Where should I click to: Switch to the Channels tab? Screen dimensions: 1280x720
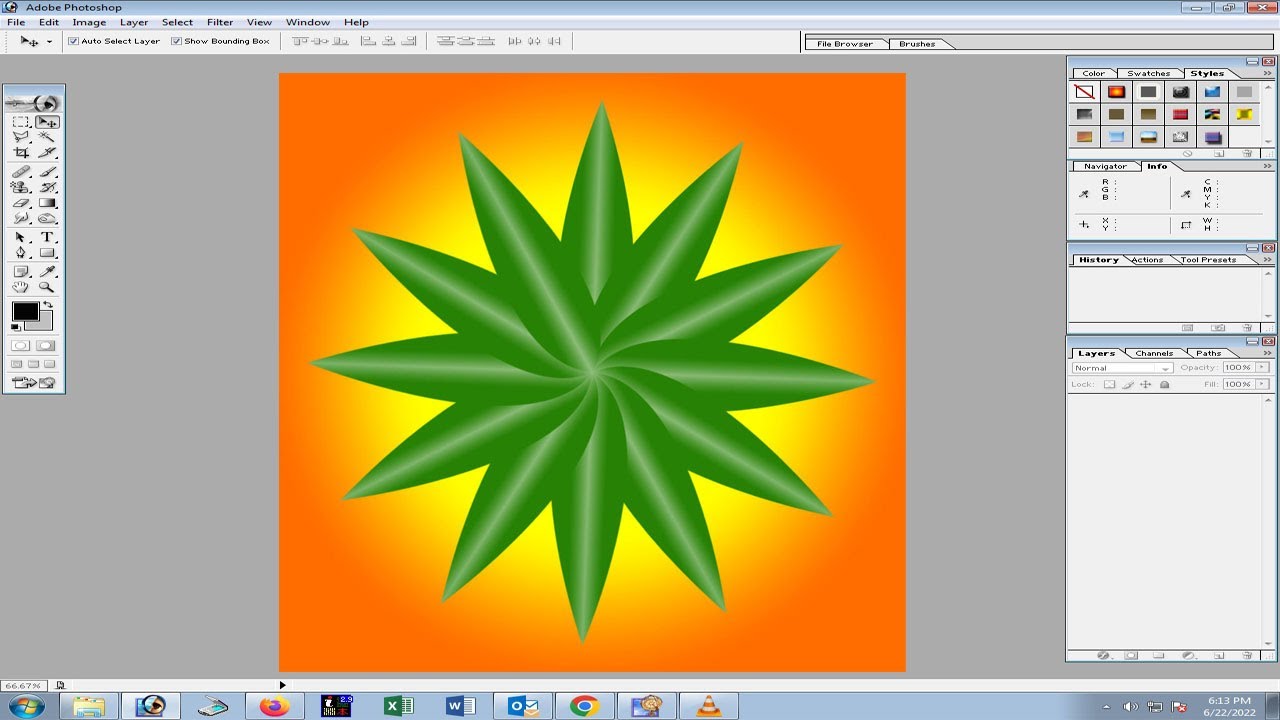point(1154,353)
